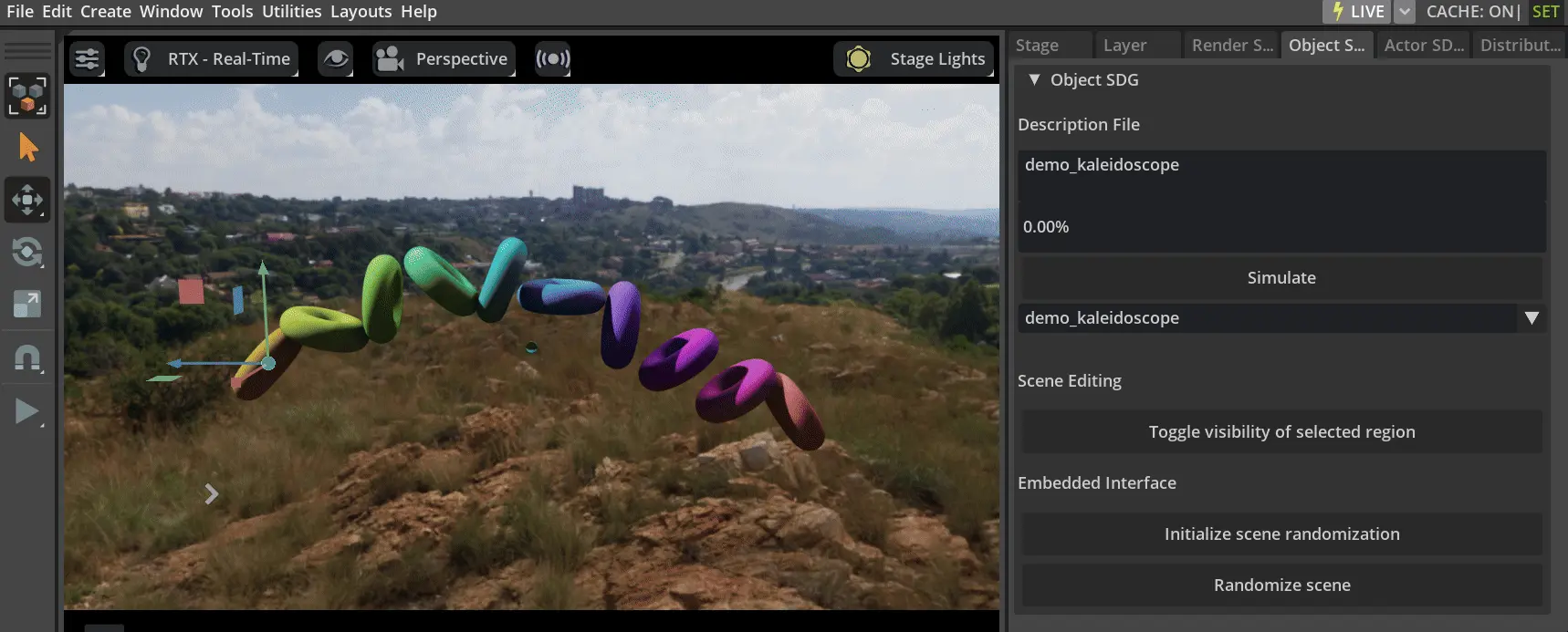Image resolution: width=1568 pixels, height=632 pixels.
Task: Click the toolbar grip handle lines
Action: pyautogui.click(x=27, y=50)
